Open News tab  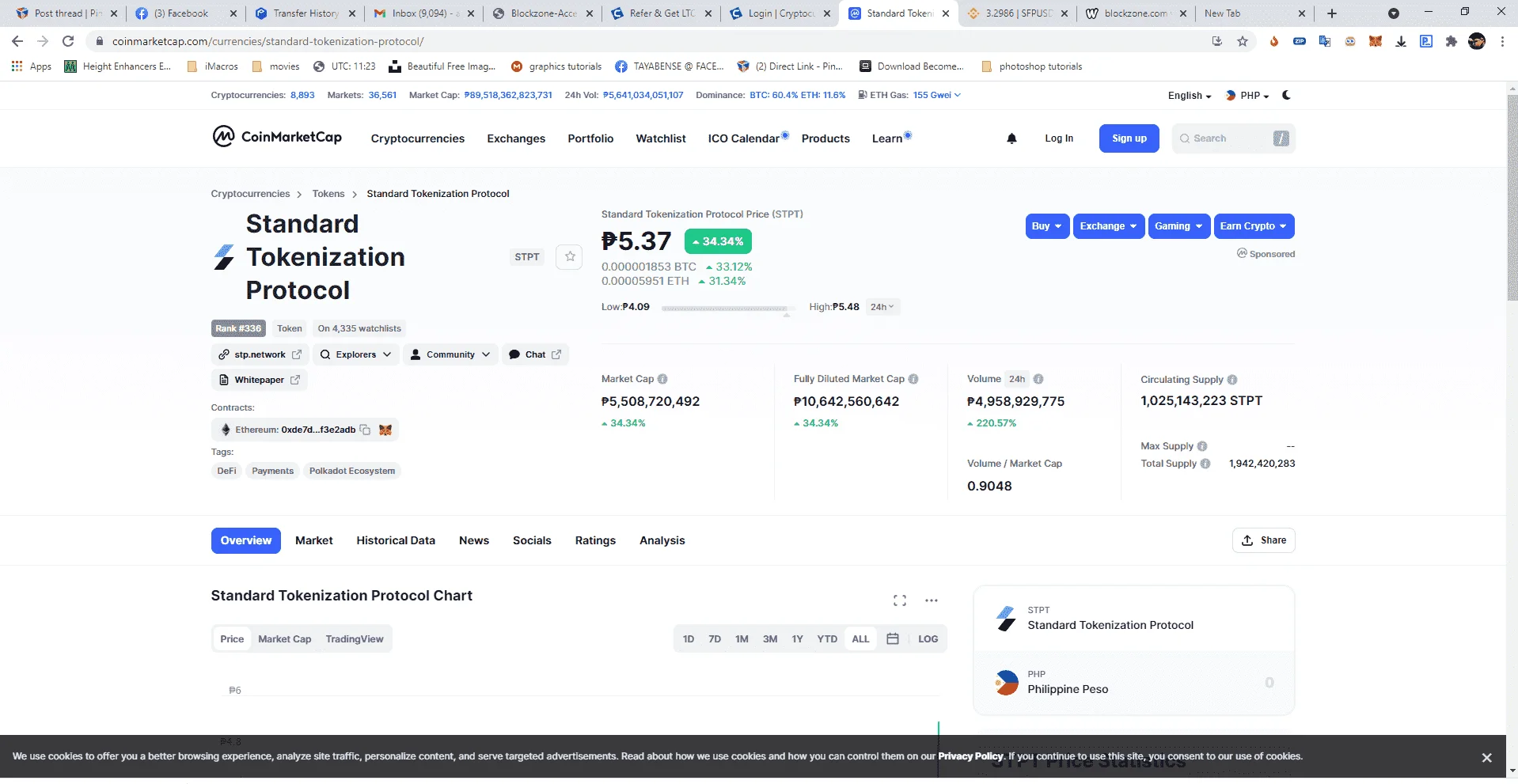(x=474, y=540)
